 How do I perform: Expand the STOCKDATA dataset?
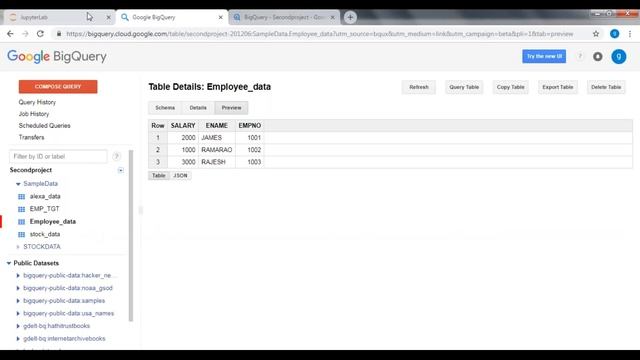click(18, 247)
